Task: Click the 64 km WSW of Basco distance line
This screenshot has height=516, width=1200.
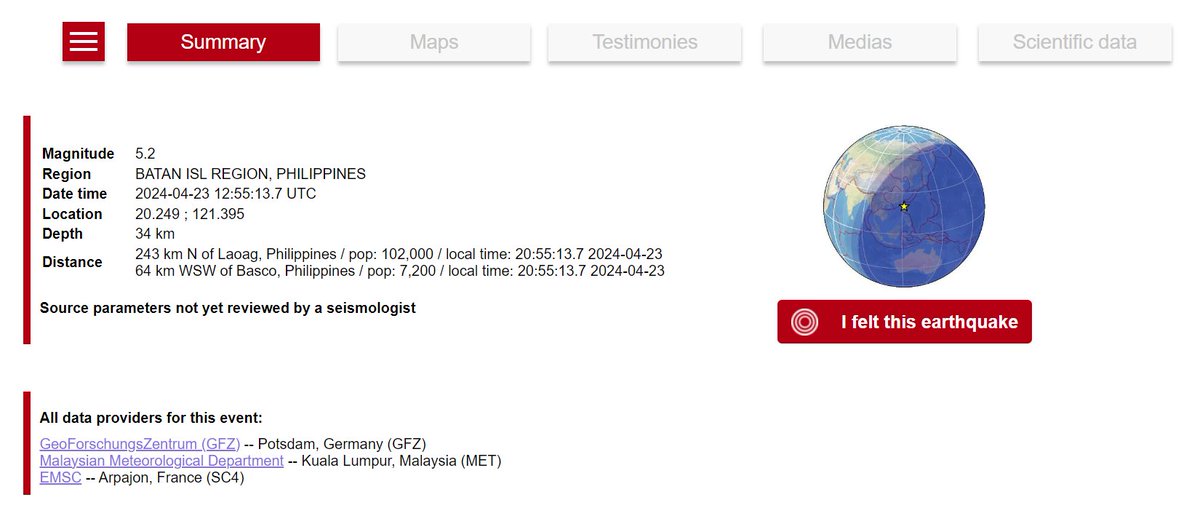Action: click(x=400, y=271)
